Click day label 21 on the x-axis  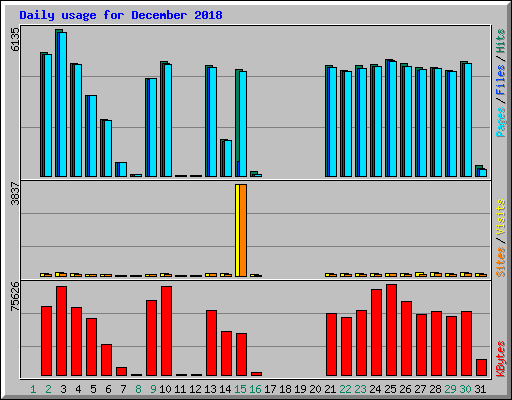coord(330,389)
